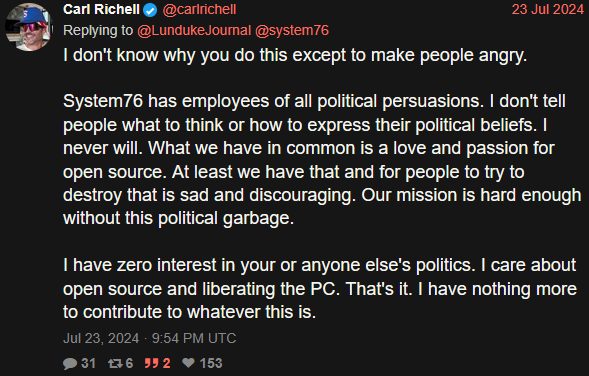589x376 pixels.
Task: Click the retweet arrows icon
Action: (x=115, y=363)
